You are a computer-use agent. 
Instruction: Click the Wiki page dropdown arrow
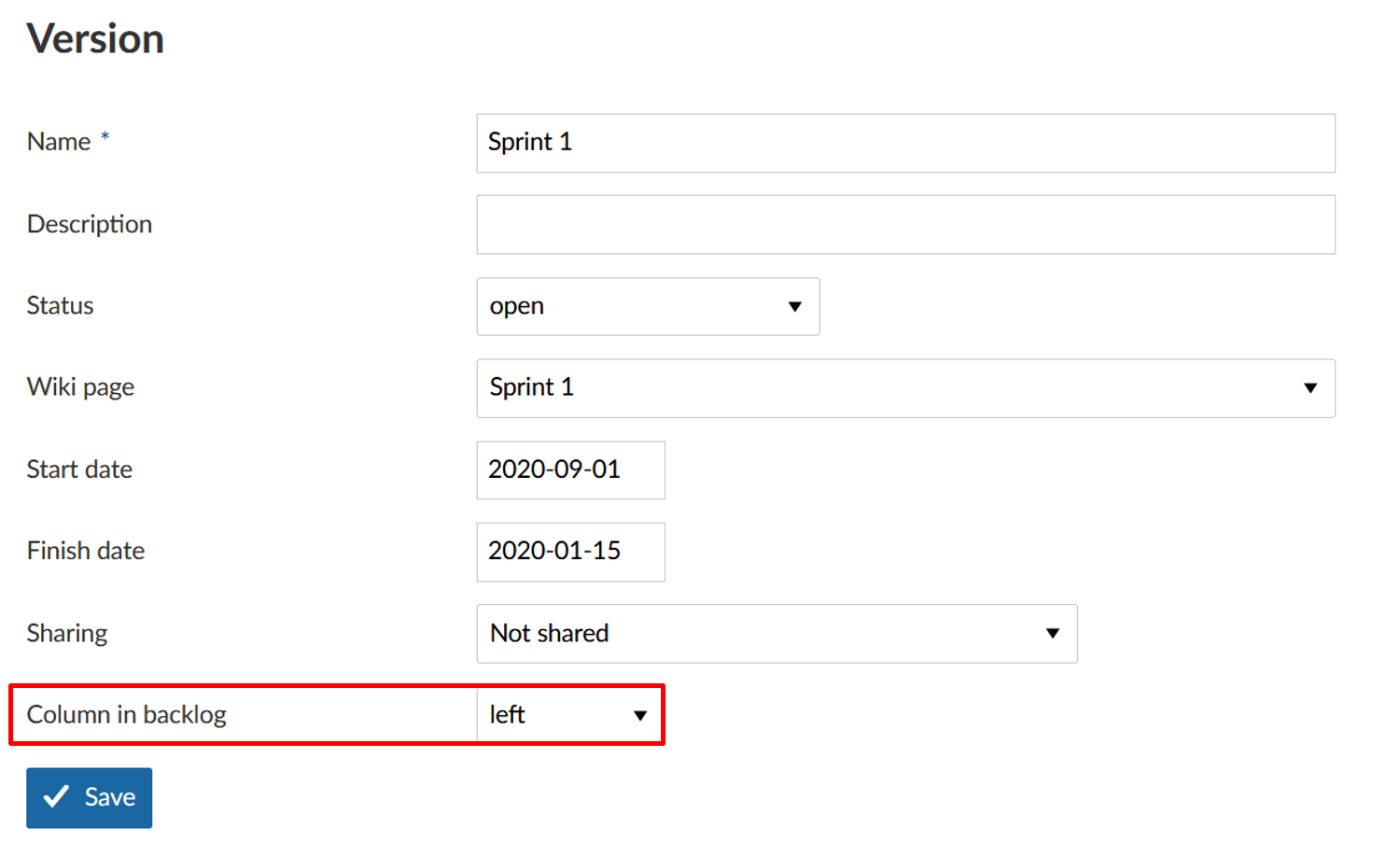point(1310,388)
